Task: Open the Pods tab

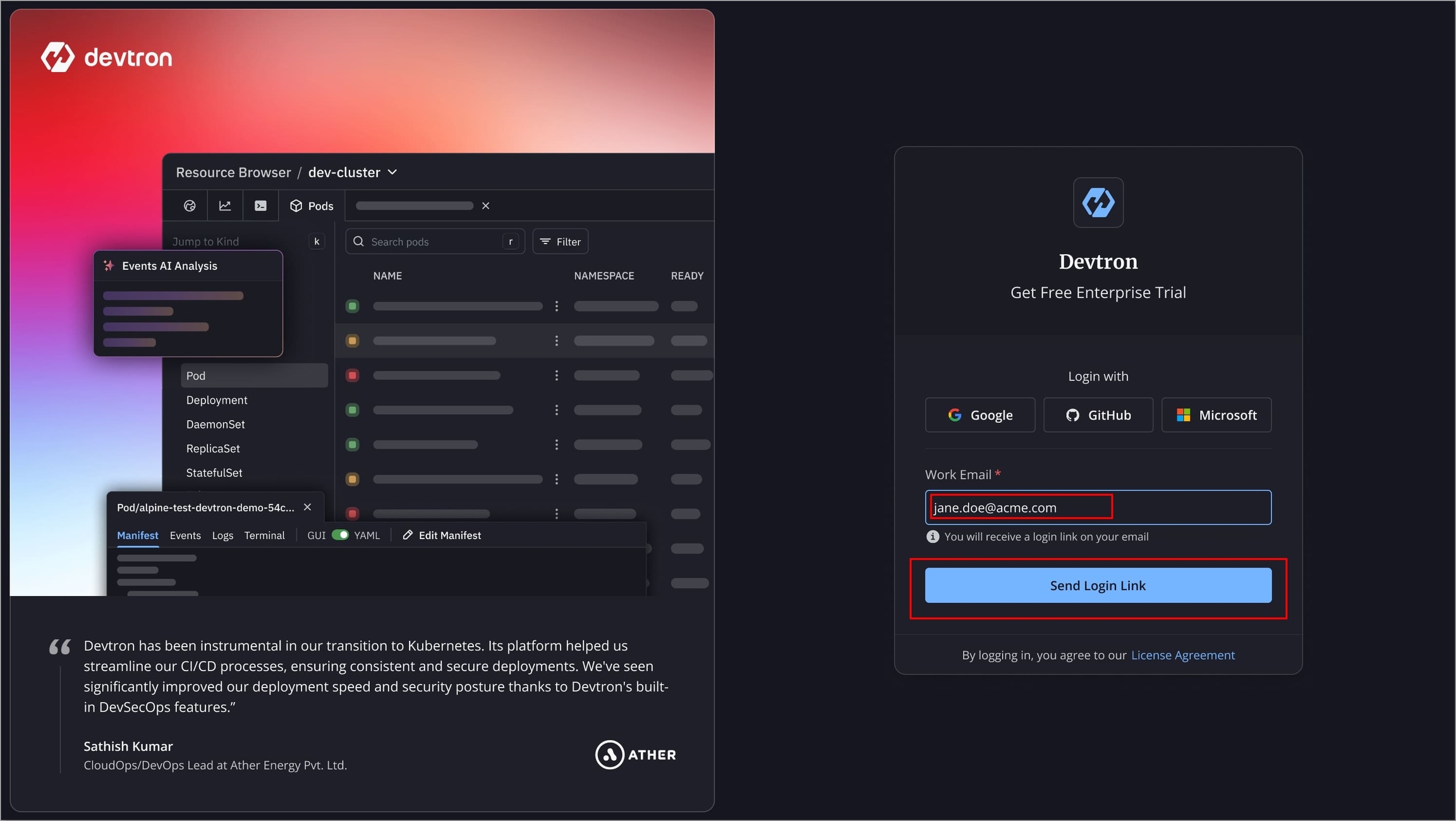Action: (x=312, y=206)
